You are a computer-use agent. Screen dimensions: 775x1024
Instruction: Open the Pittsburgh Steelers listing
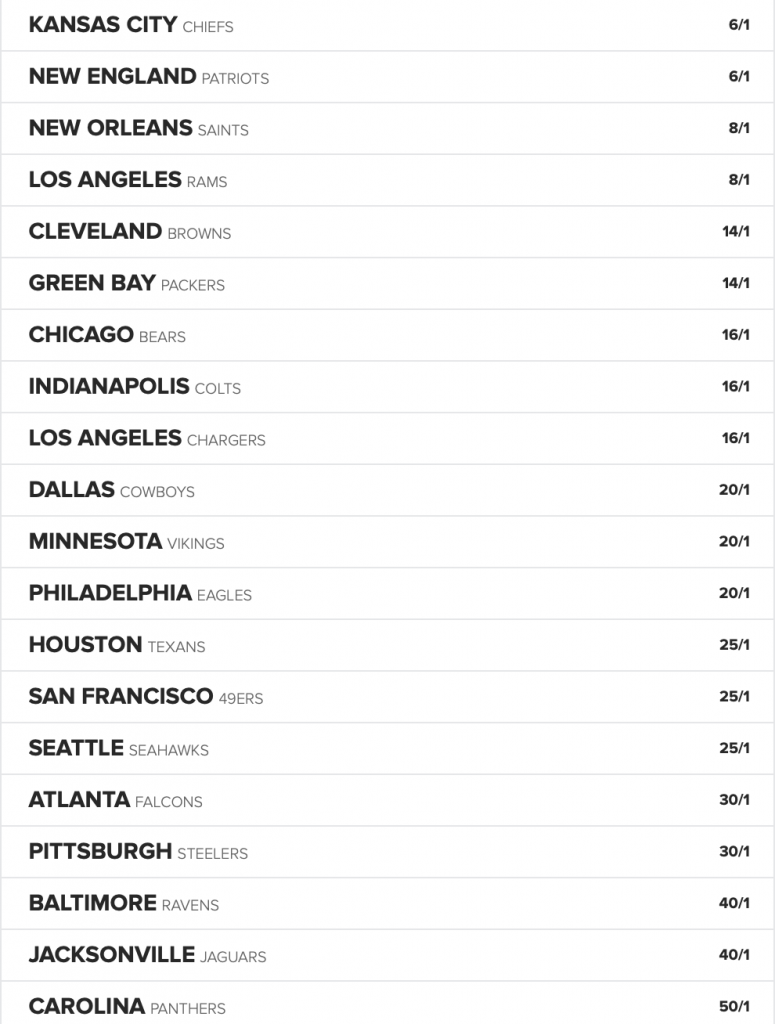[387, 851]
